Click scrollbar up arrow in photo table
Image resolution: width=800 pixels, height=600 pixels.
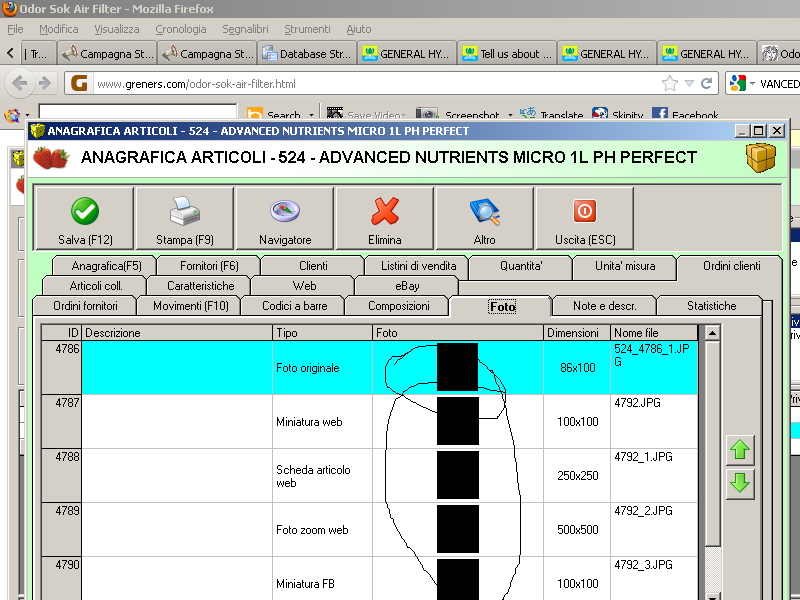(x=712, y=333)
